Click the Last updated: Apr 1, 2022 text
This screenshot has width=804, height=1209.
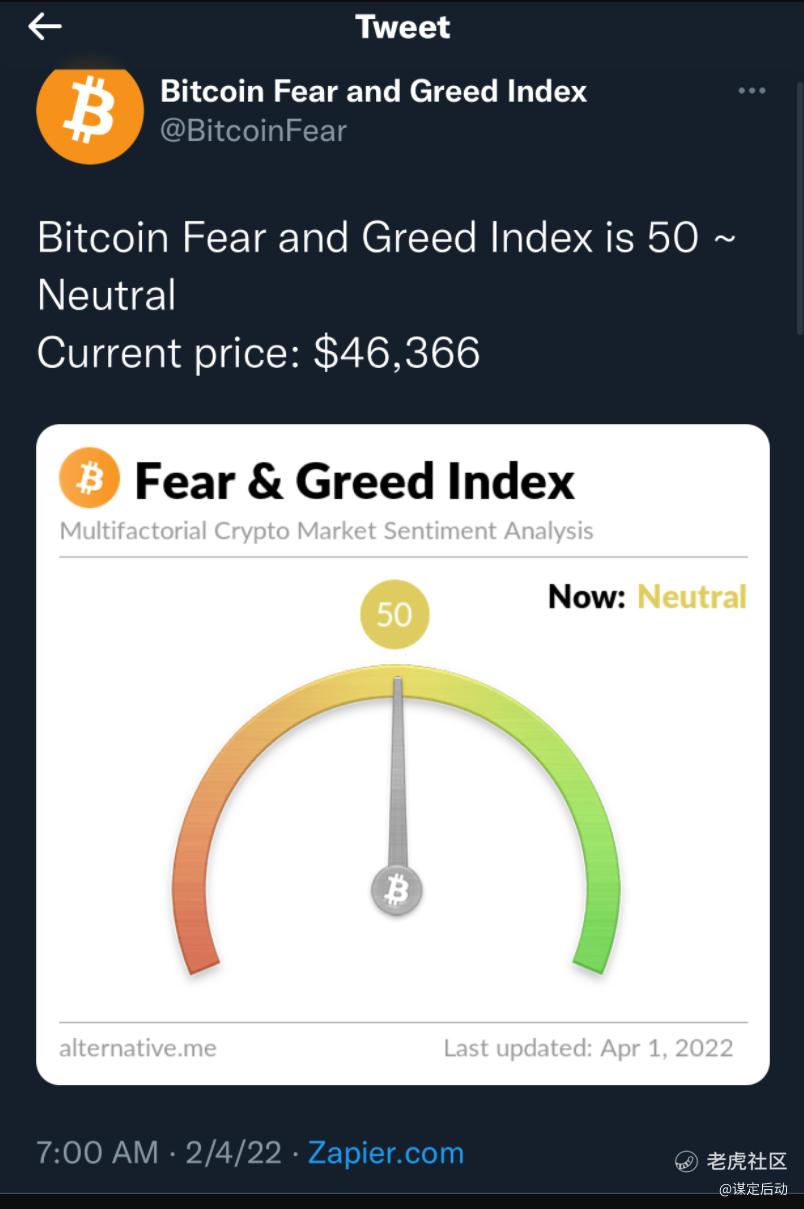tap(588, 1048)
